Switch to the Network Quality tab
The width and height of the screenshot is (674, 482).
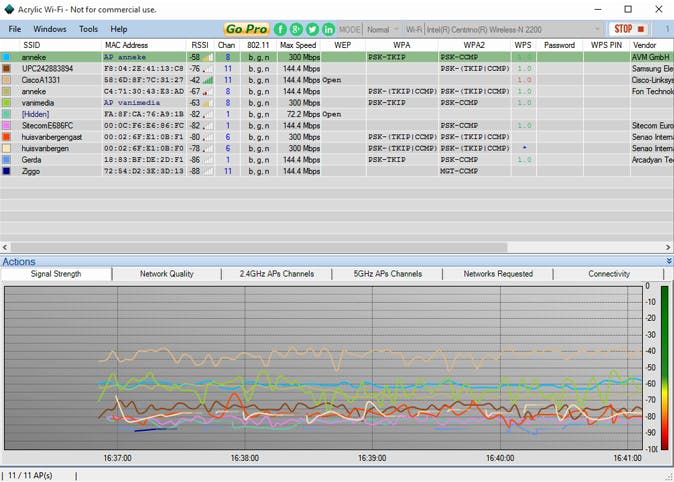coord(167,273)
